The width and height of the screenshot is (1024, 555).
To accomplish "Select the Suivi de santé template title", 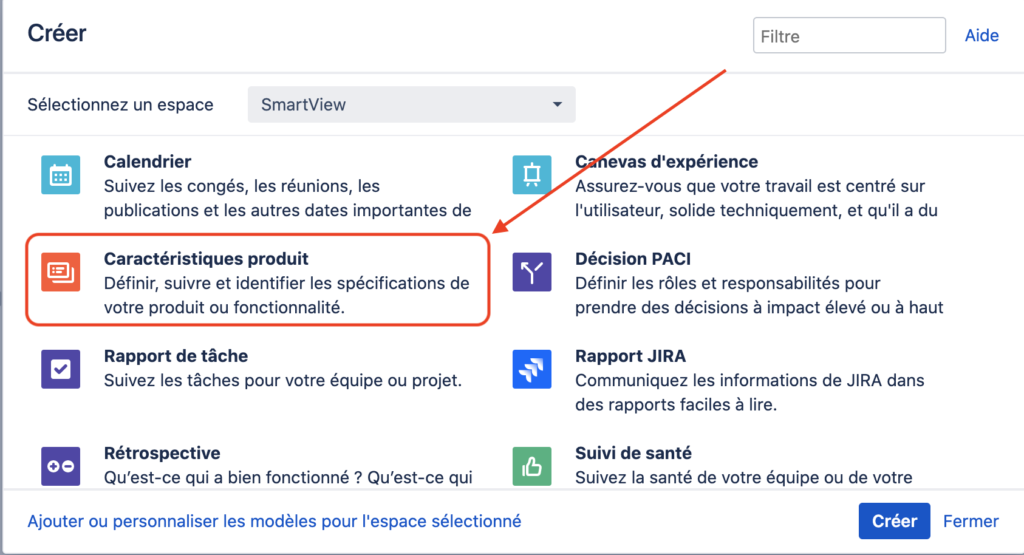I will click(x=633, y=453).
